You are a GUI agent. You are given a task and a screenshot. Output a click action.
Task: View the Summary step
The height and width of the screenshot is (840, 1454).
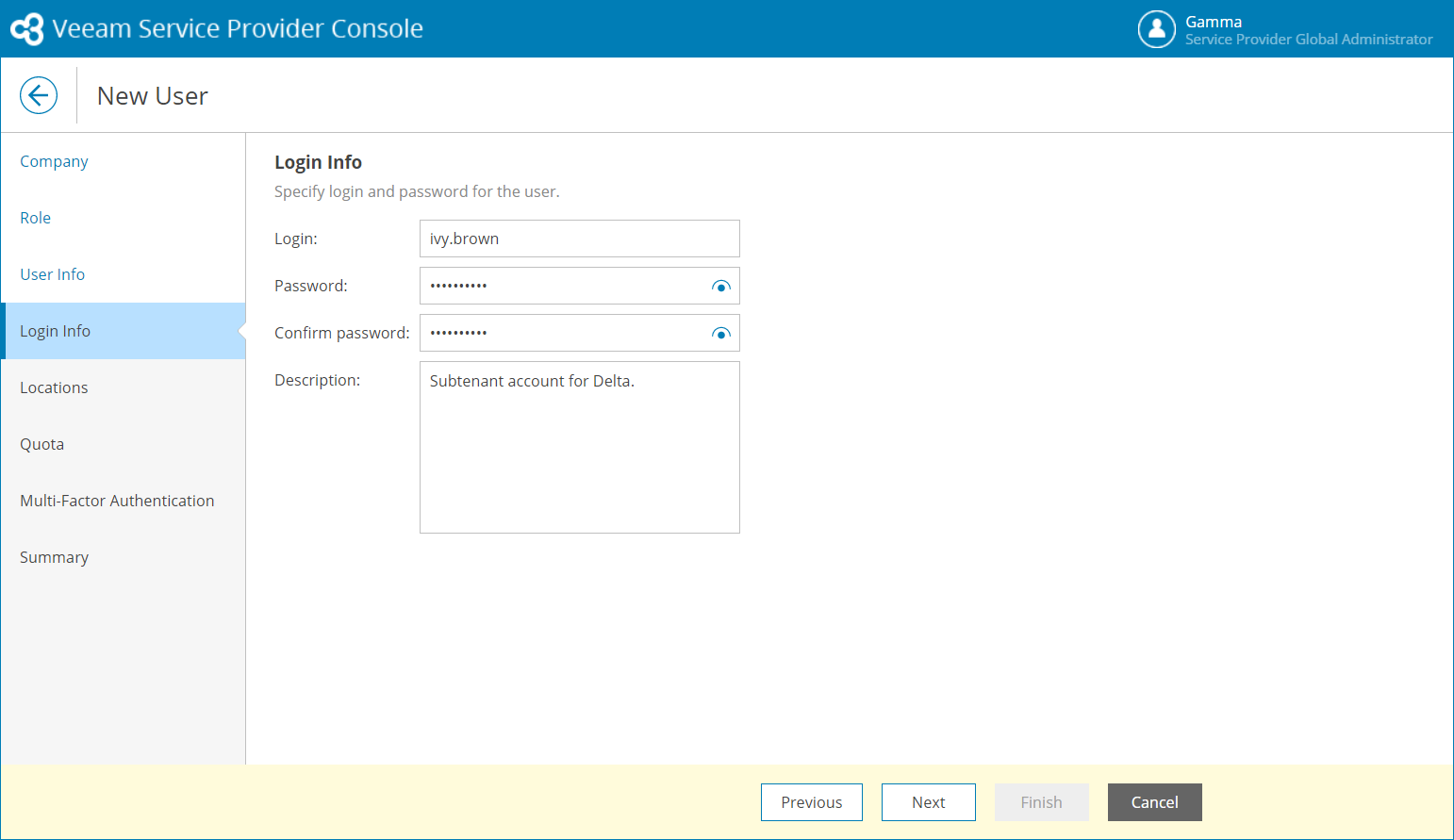[55, 557]
